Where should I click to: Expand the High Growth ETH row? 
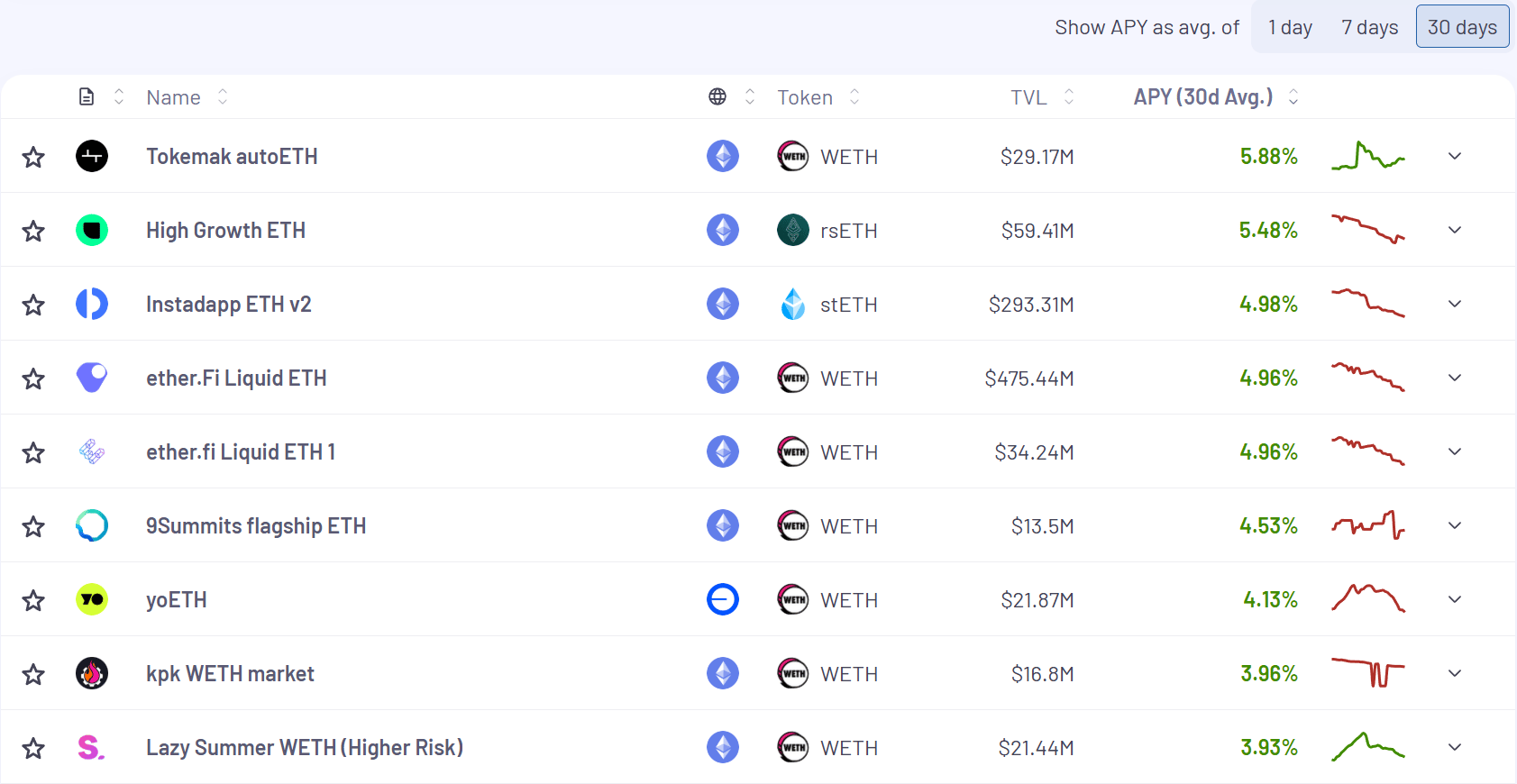(x=1455, y=230)
